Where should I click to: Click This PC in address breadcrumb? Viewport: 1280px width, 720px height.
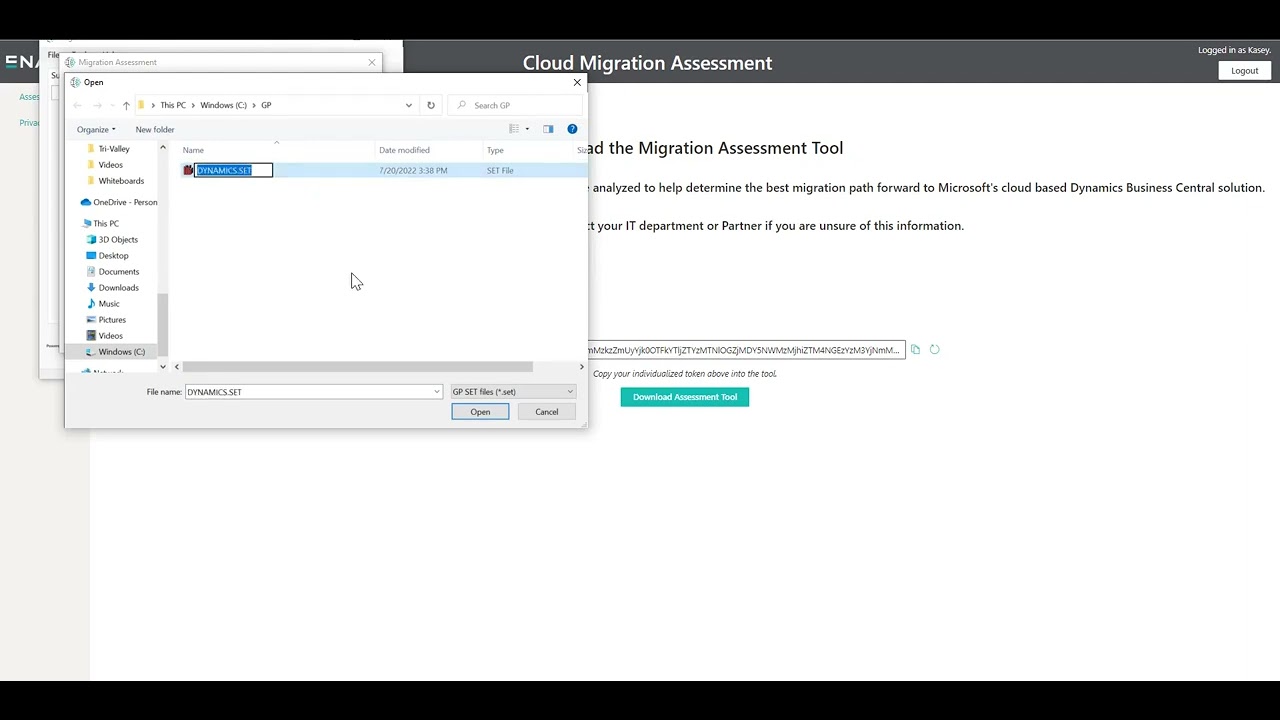pyautogui.click(x=173, y=105)
